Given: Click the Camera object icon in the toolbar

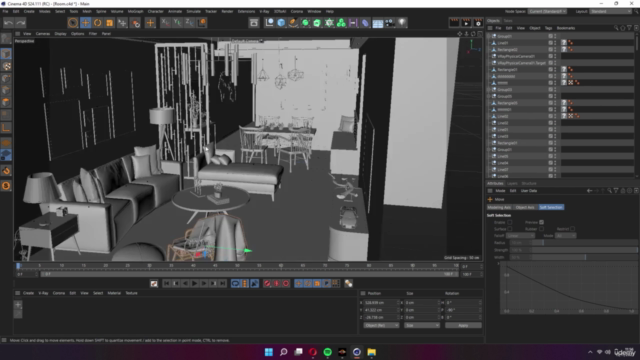Looking at the screenshot, I should pyautogui.click(x=390, y=23).
